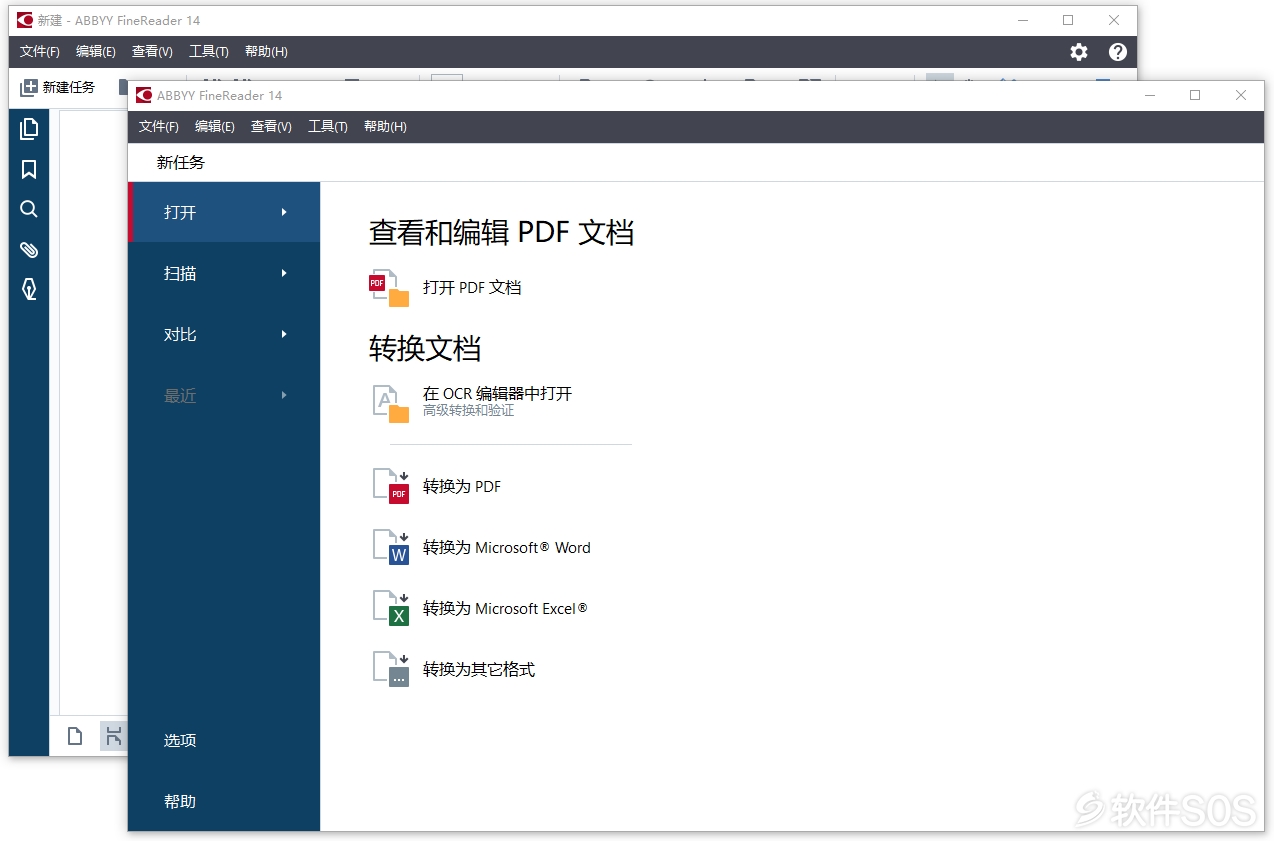Screen dimensions: 1274x841
Task: Open 工具(T) menu in back window
Action: [x=209, y=51]
